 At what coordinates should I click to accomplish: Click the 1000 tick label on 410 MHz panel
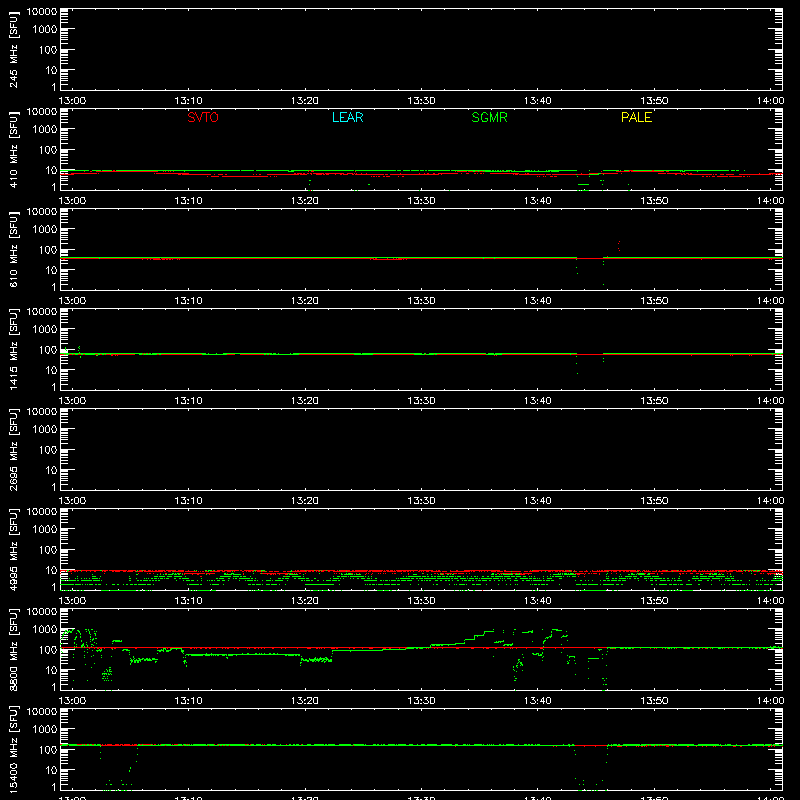pos(45,129)
